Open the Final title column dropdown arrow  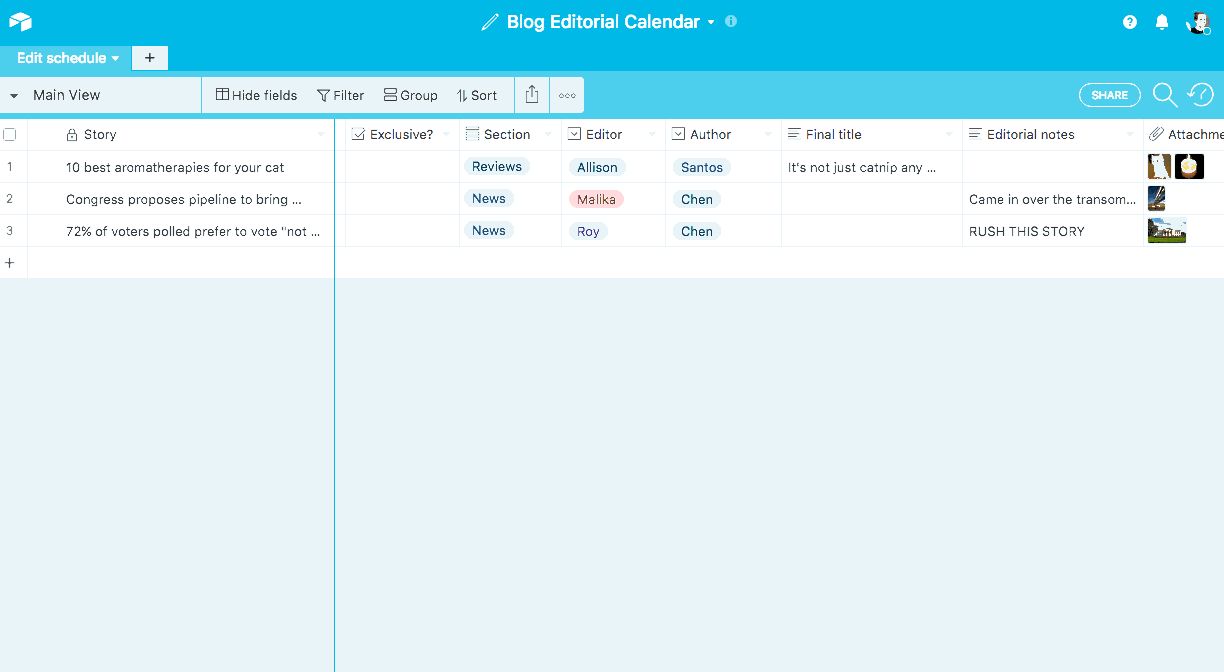[948, 135]
